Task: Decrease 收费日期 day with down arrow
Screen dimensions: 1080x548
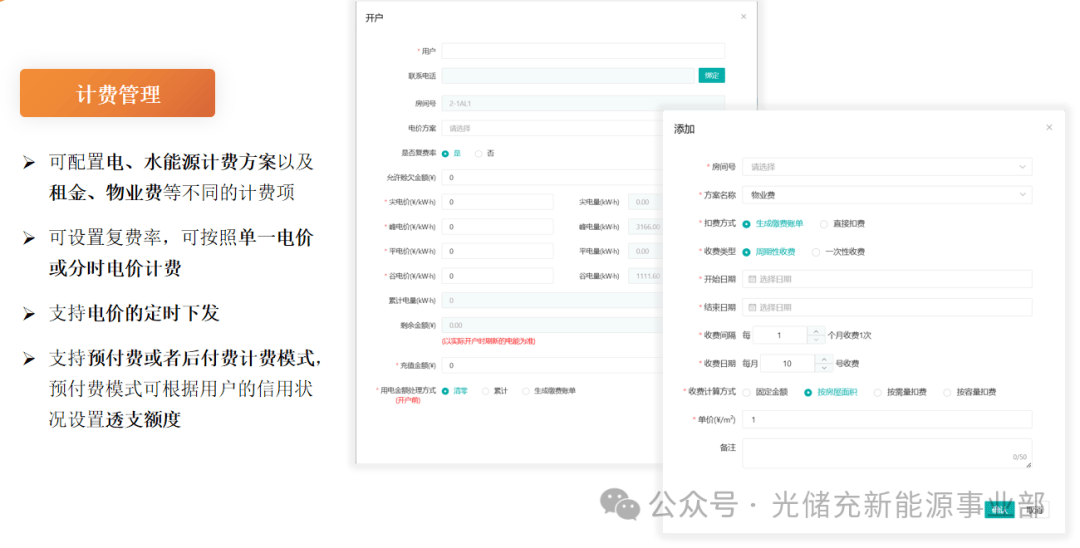Action: [824, 368]
